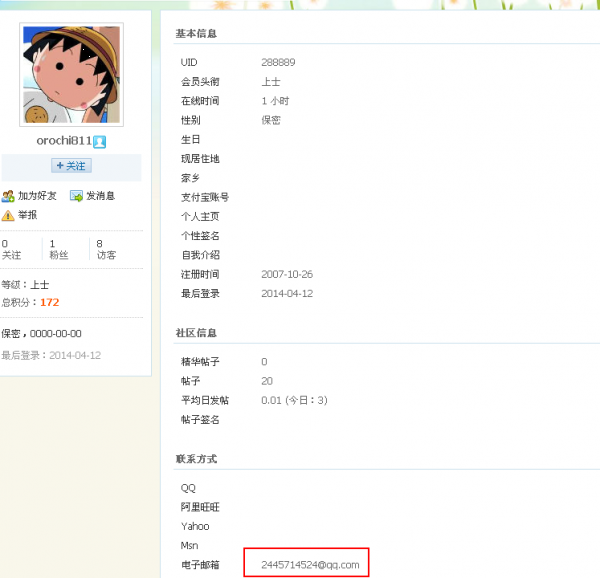Click the email address 2445714524@qq.com
Image resolution: width=600 pixels, height=578 pixels.
pos(310,565)
